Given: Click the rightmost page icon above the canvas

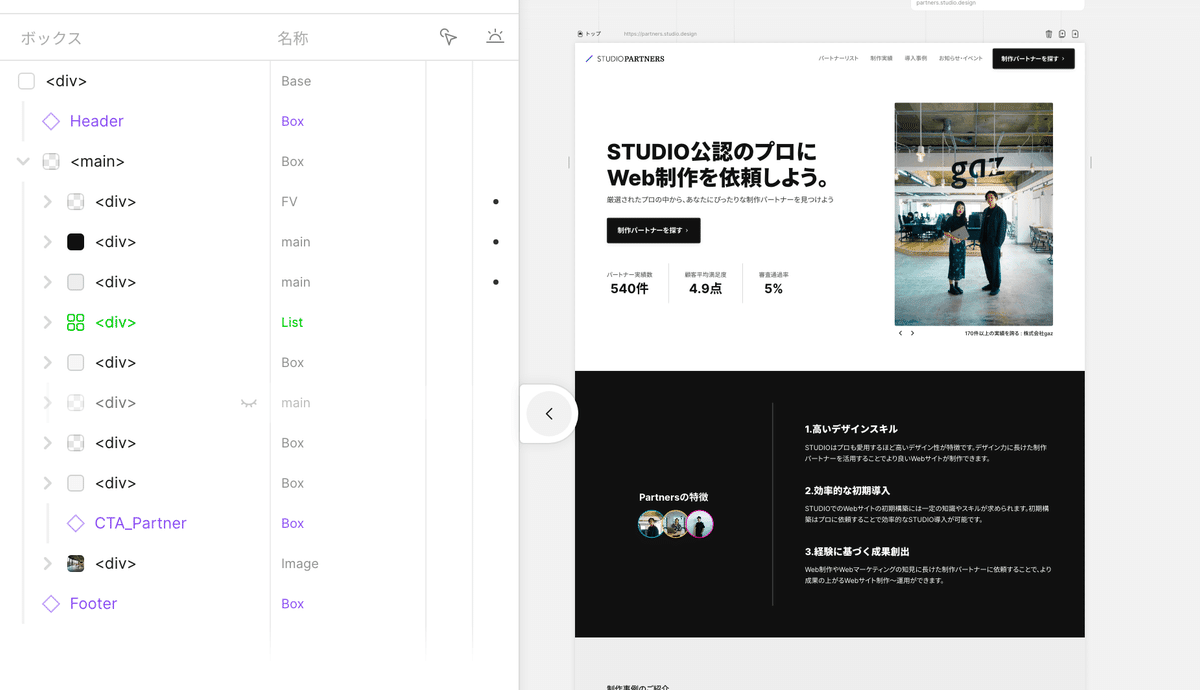Looking at the screenshot, I should pyautogui.click(x=1075, y=34).
